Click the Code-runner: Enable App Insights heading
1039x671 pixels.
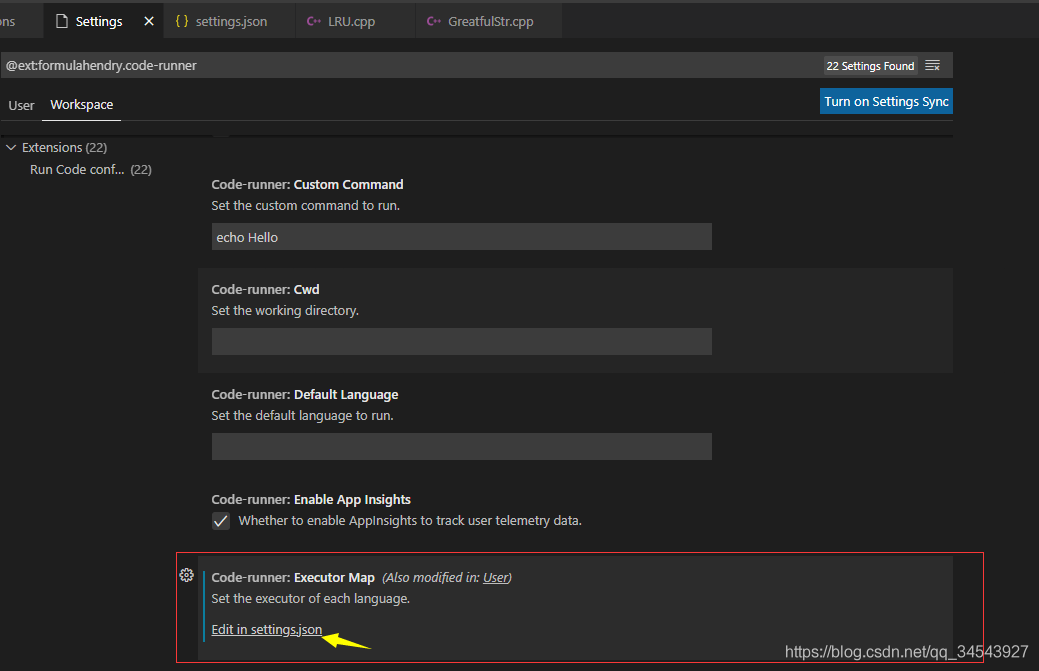(311, 499)
